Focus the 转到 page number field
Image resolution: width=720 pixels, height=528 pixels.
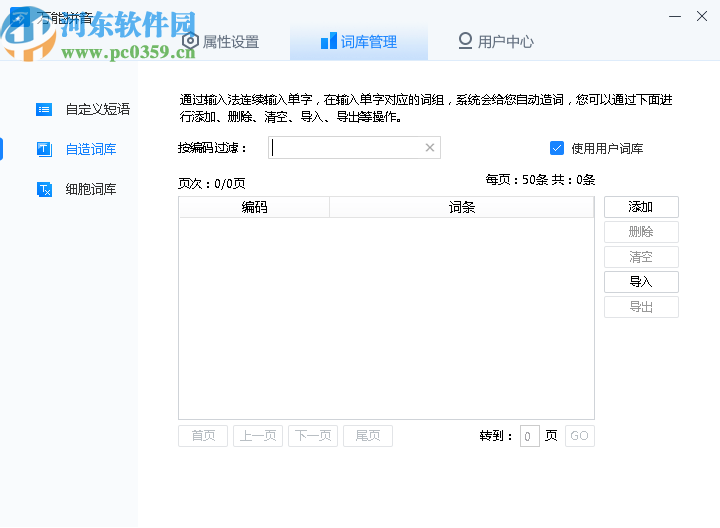[x=529, y=436]
